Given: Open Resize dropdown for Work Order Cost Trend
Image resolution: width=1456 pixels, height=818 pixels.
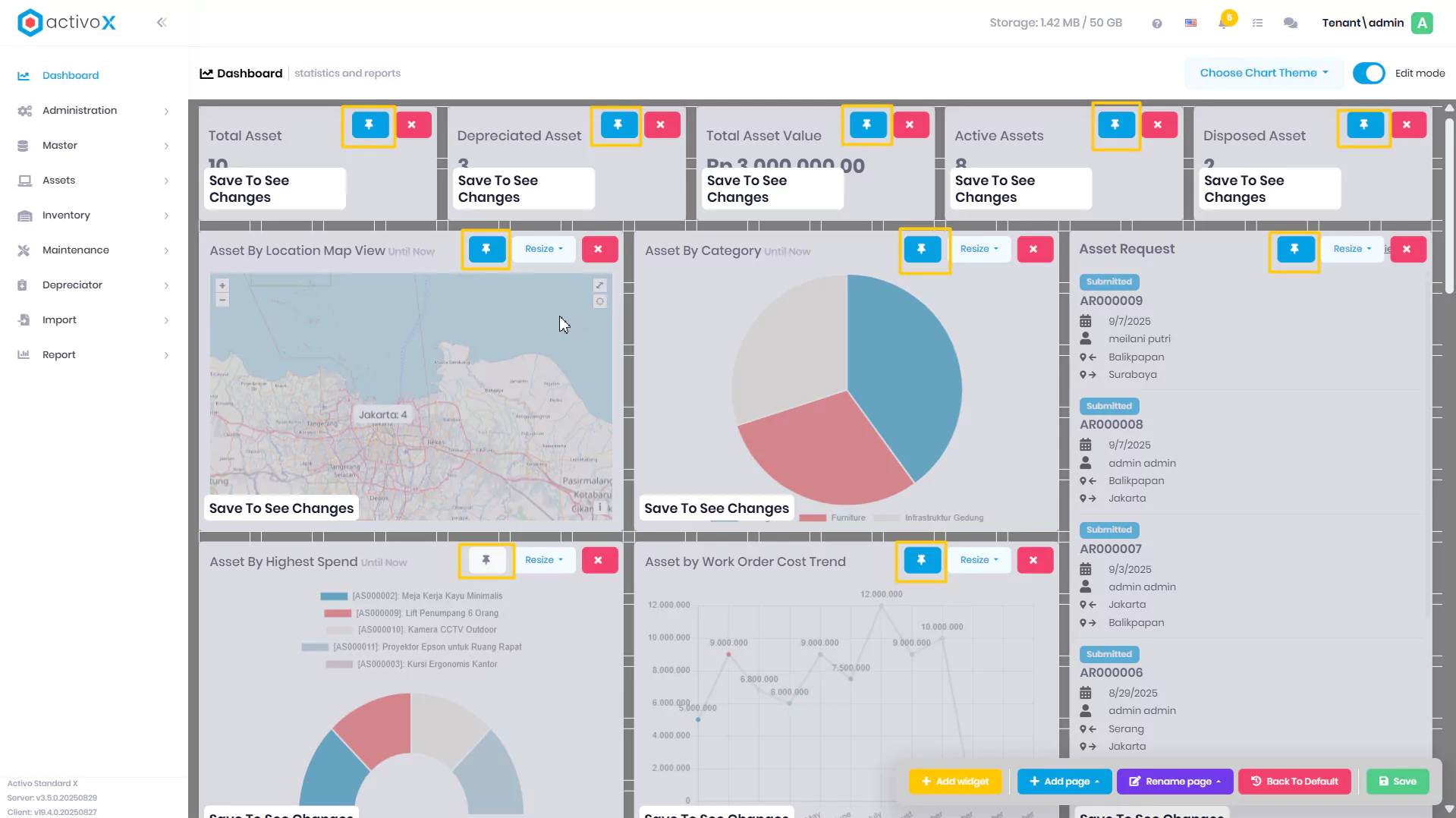Looking at the screenshot, I should (x=980, y=560).
